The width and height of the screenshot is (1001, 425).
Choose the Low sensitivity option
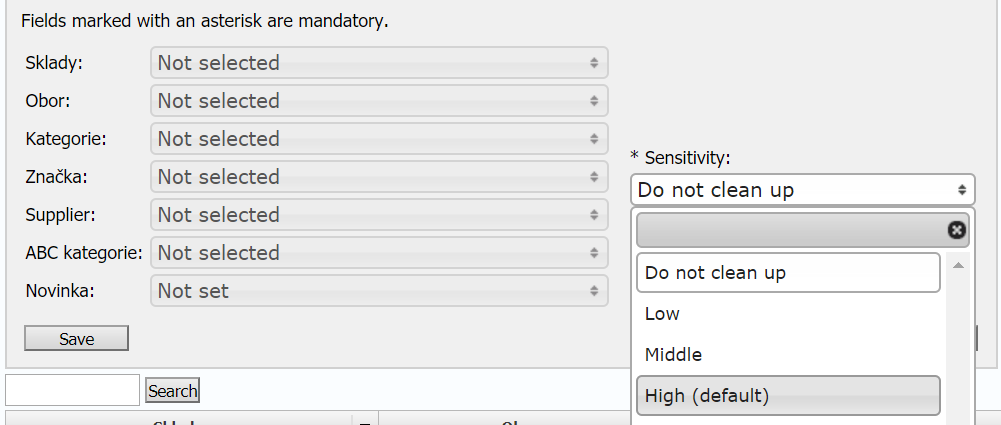788,314
